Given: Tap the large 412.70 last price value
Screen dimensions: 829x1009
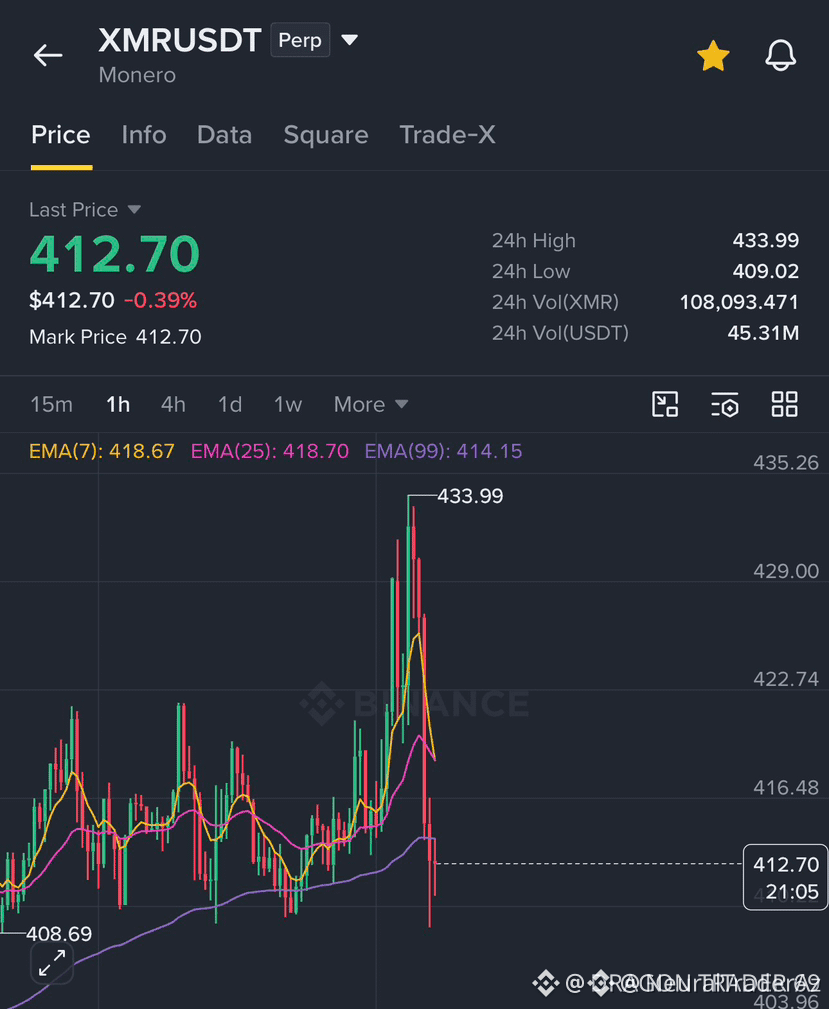Looking at the screenshot, I should pyautogui.click(x=115, y=254).
